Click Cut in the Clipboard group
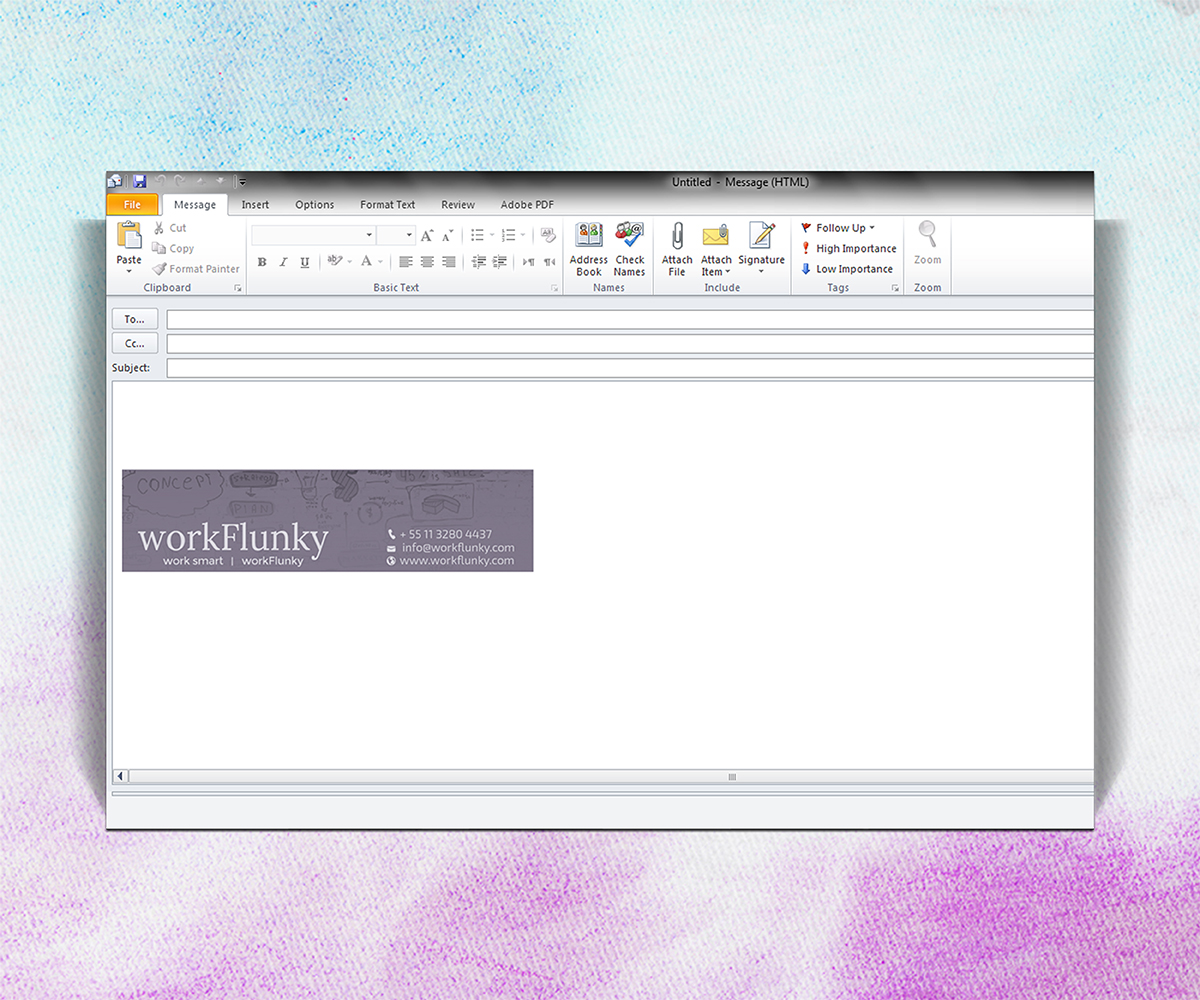The height and width of the screenshot is (1000, 1200). (170, 228)
